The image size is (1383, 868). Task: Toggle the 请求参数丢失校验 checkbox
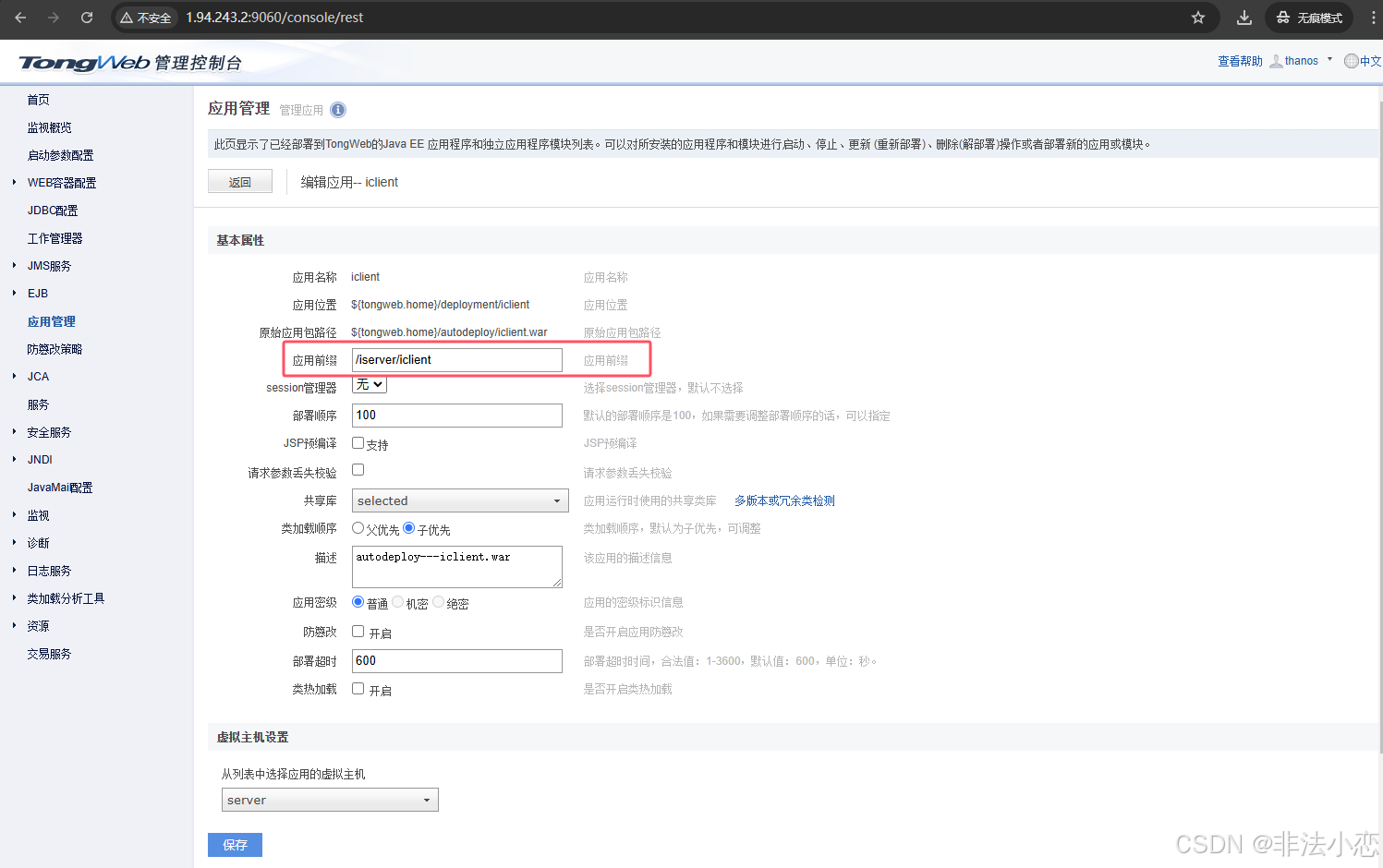(358, 470)
